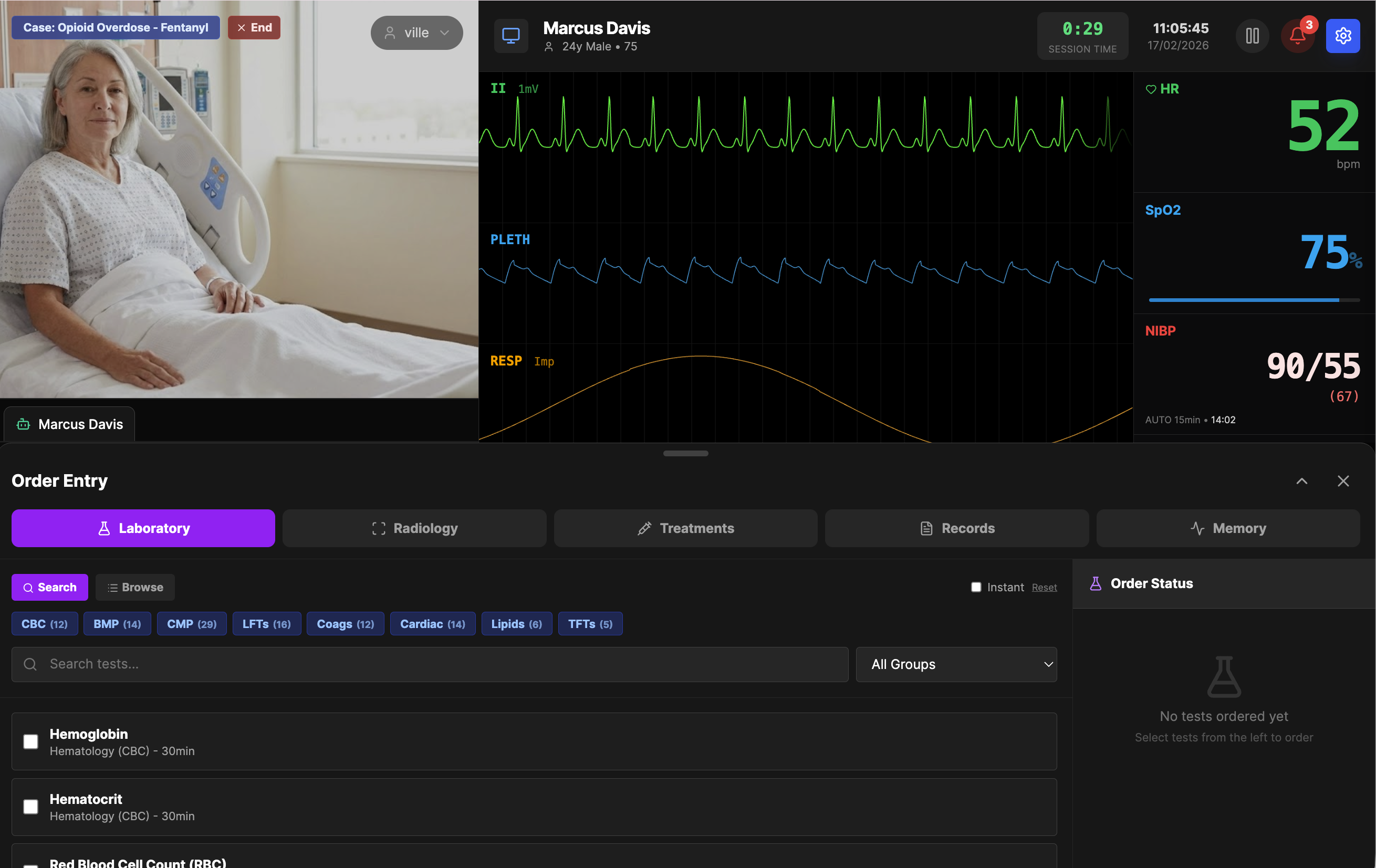
Task: Select the Hematocrit test checkbox
Action: click(x=30, y=806)
